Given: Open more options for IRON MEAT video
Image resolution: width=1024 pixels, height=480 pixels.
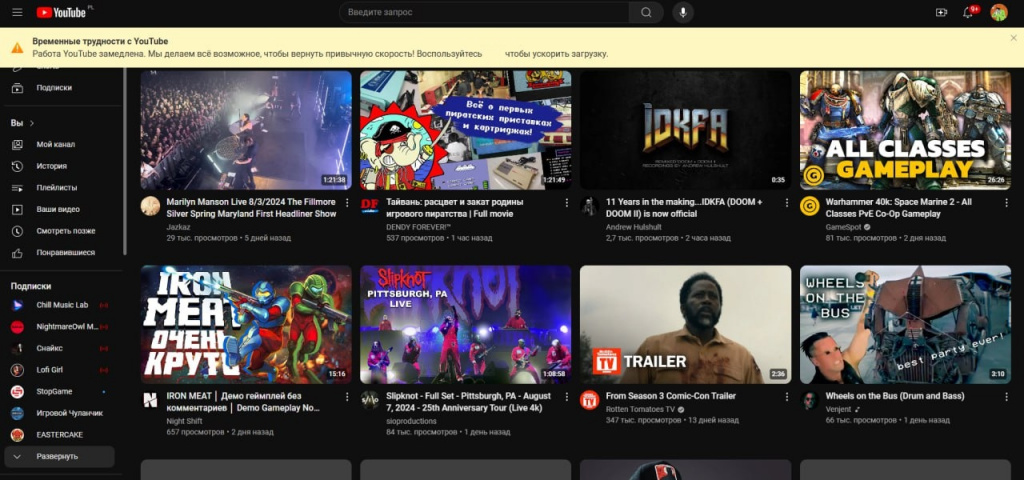Looking at the screenshot, I should 347,397.
